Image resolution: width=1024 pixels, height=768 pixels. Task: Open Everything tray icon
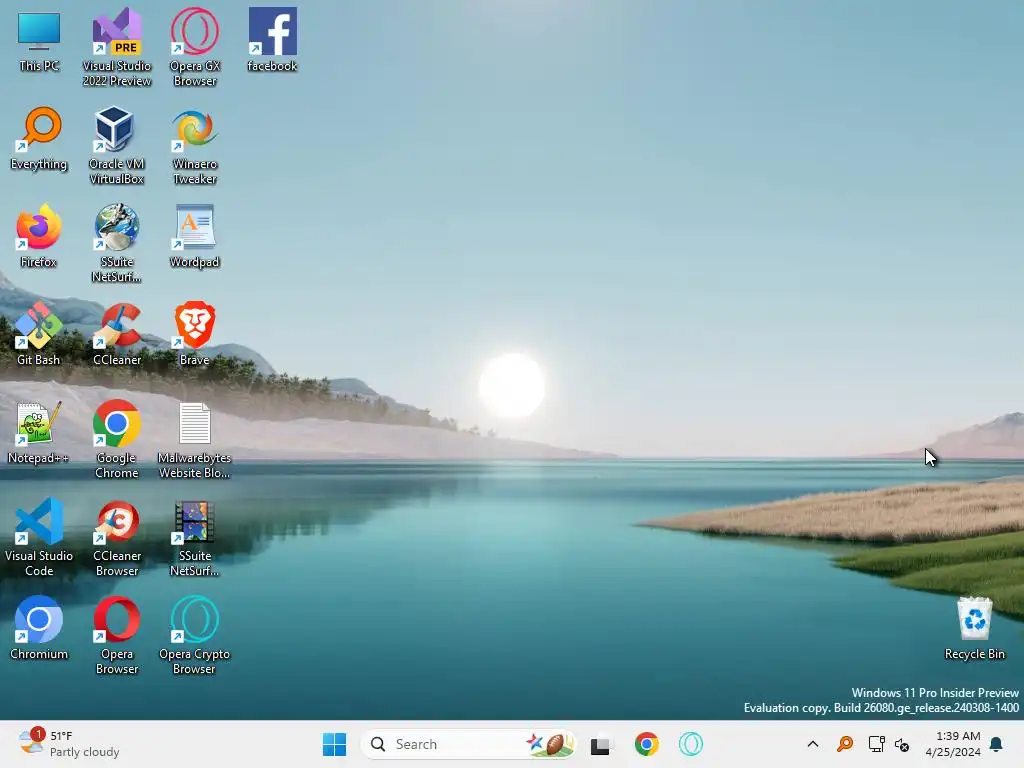pos(845,744)
